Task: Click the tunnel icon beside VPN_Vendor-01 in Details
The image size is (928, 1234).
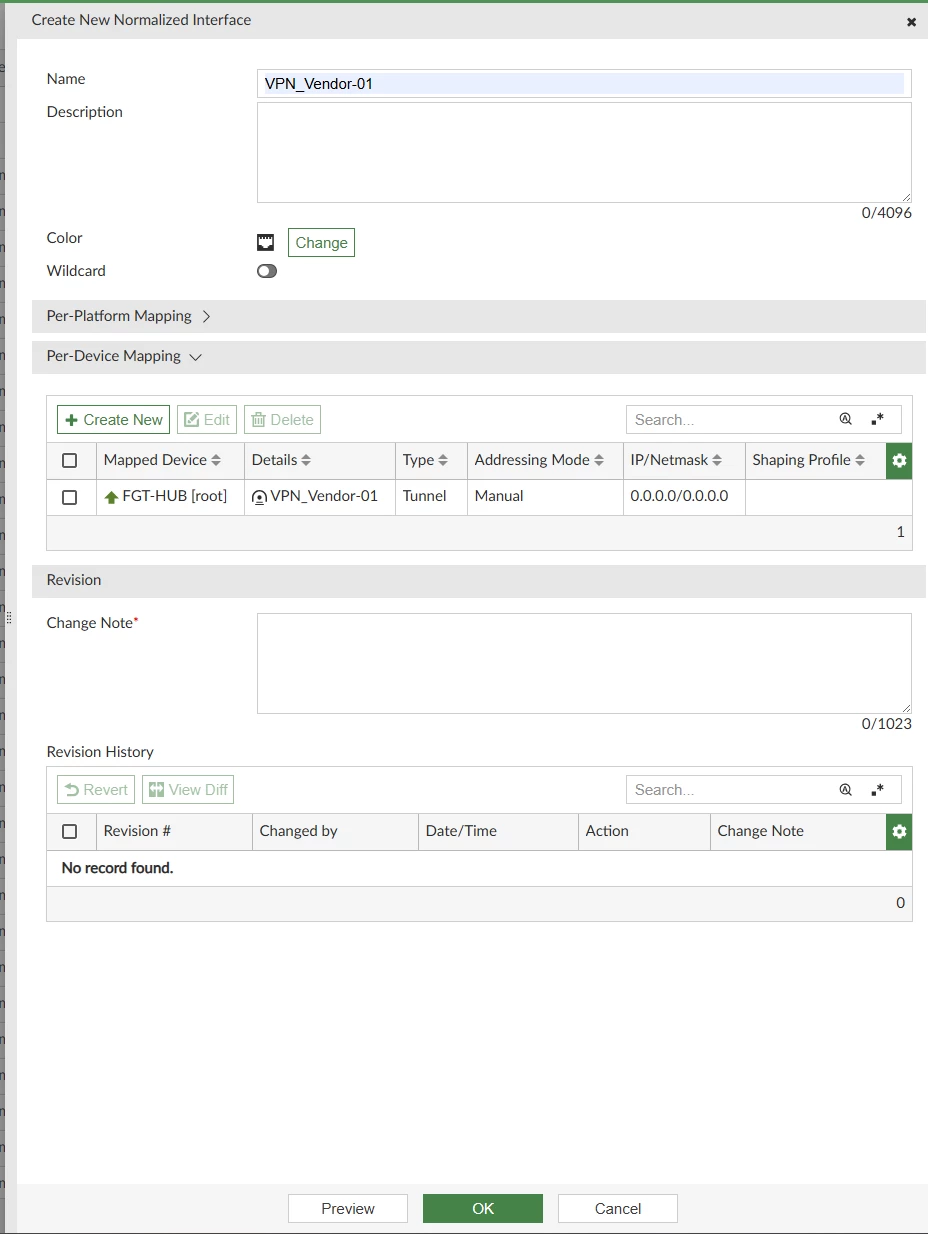Action: pyautogui.click(x=260, y=497)
